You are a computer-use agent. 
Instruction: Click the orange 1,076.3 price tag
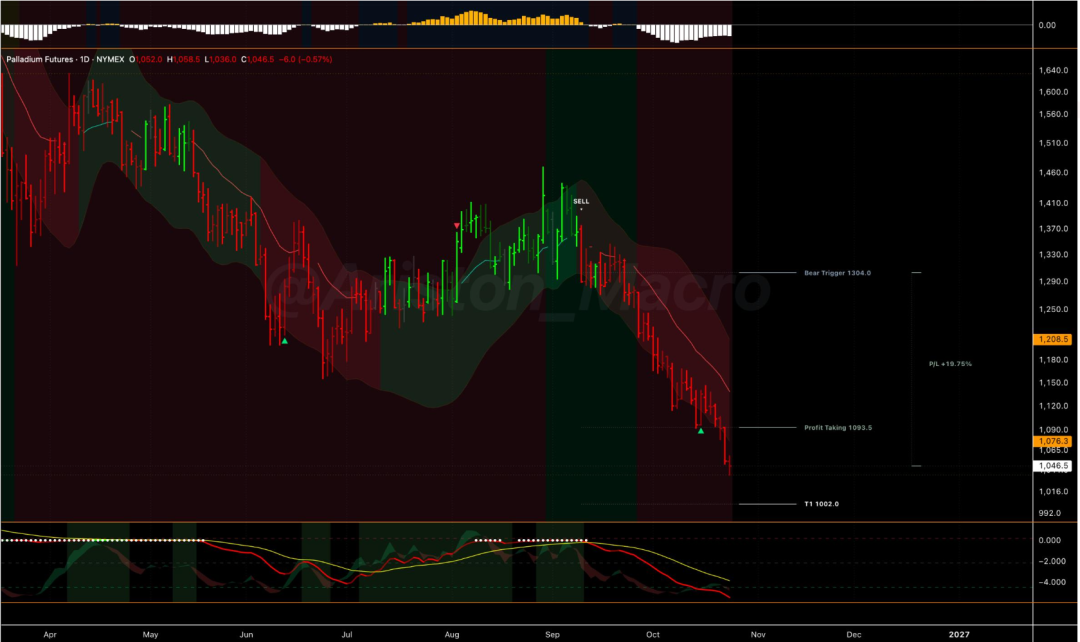(1053, 442)
